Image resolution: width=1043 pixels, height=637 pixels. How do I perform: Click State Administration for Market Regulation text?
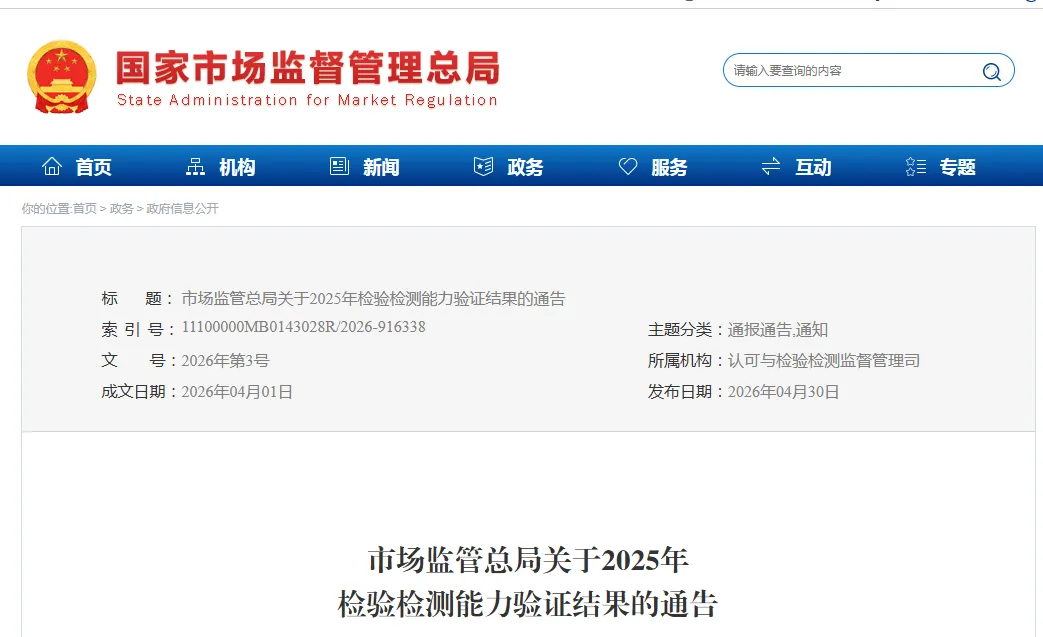click(x=307, y=100)
